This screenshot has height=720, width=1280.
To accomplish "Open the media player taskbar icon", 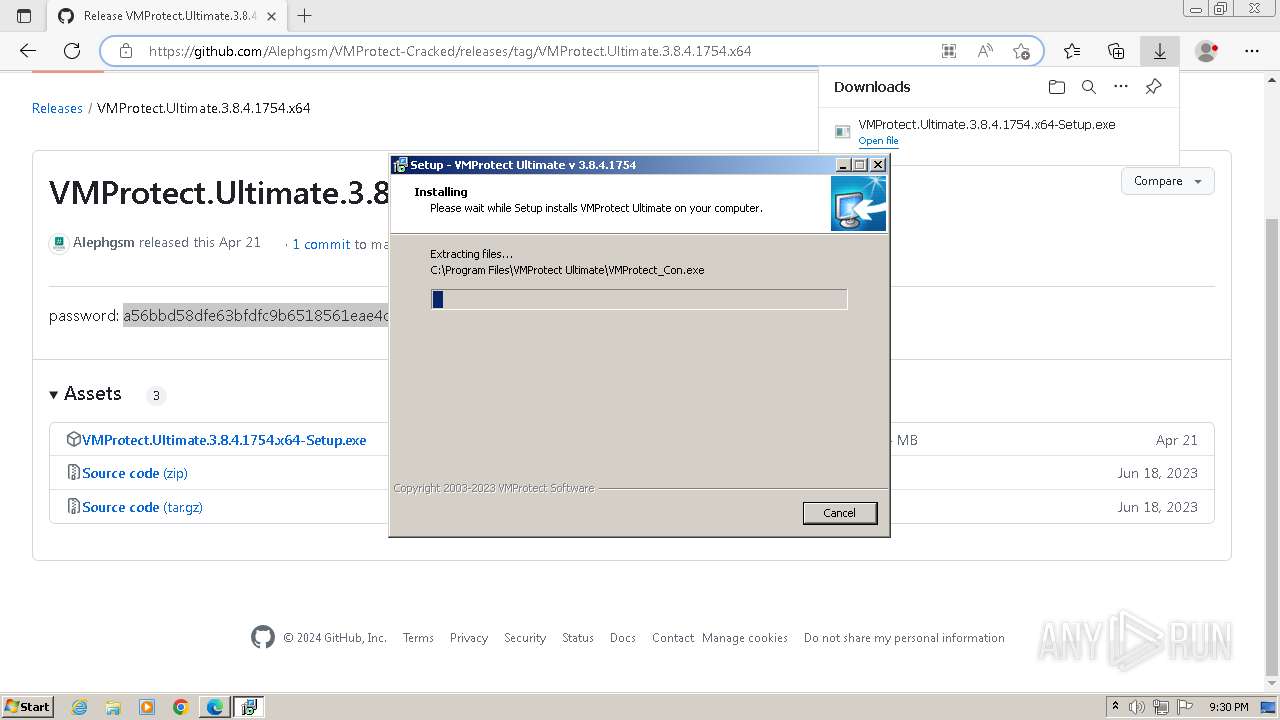I will pos(147,707).
